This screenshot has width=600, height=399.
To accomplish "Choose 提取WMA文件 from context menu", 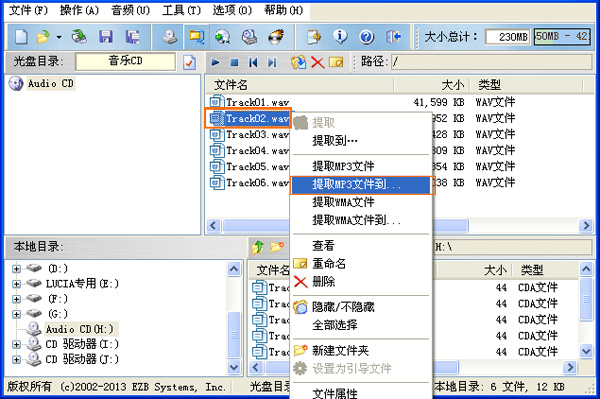I will [361, 202].
